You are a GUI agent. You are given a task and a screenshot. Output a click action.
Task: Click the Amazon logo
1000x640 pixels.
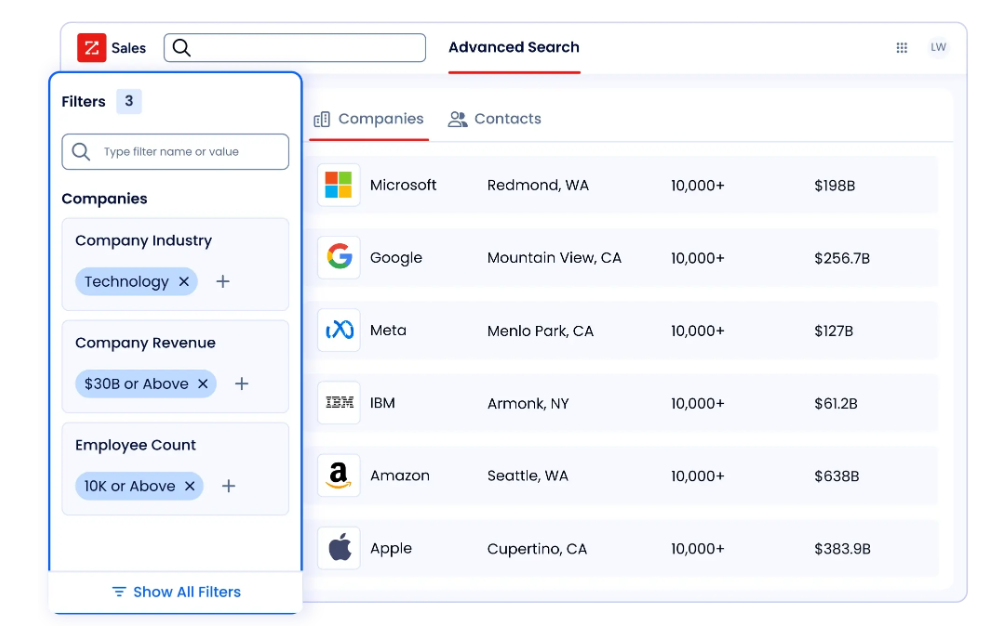click(x=339, y=476)
